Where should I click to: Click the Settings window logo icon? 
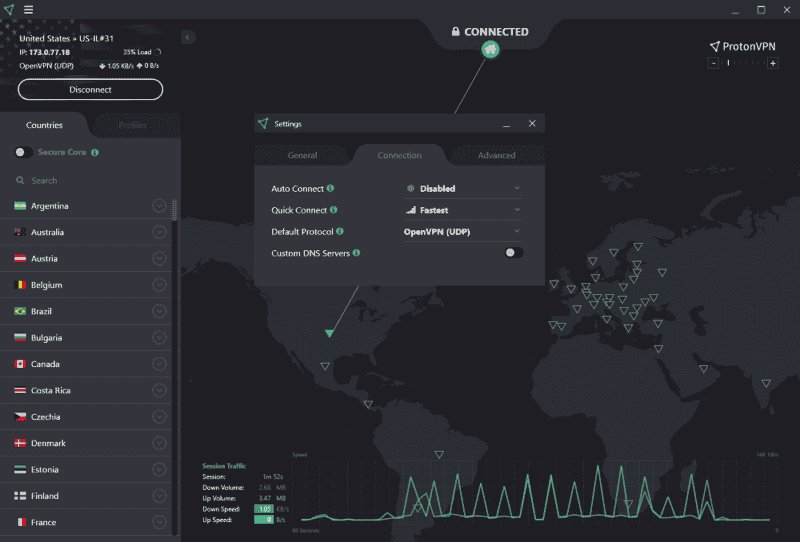click(x=263, y=124)
